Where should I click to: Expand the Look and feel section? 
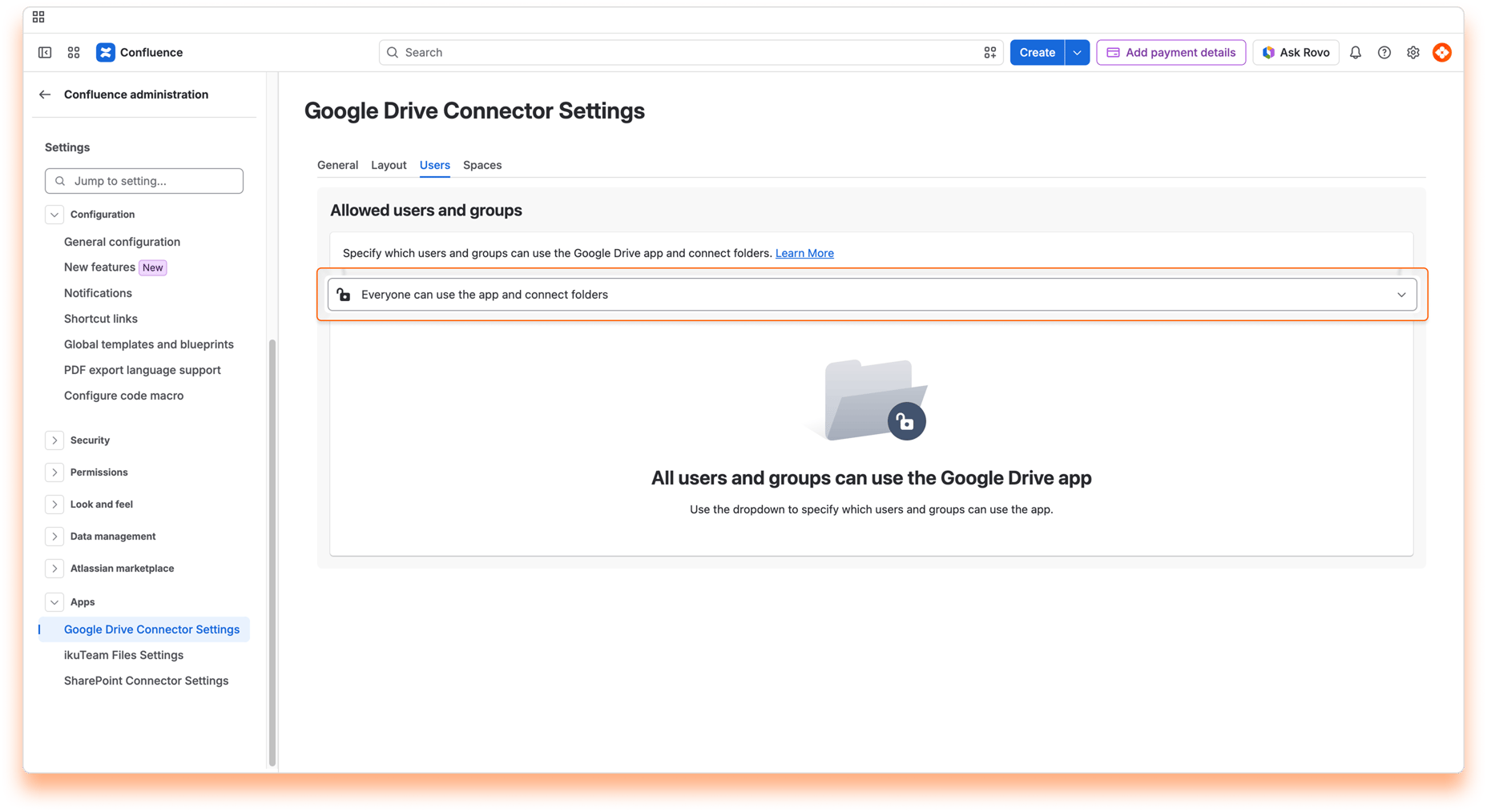tap(54, 504)
